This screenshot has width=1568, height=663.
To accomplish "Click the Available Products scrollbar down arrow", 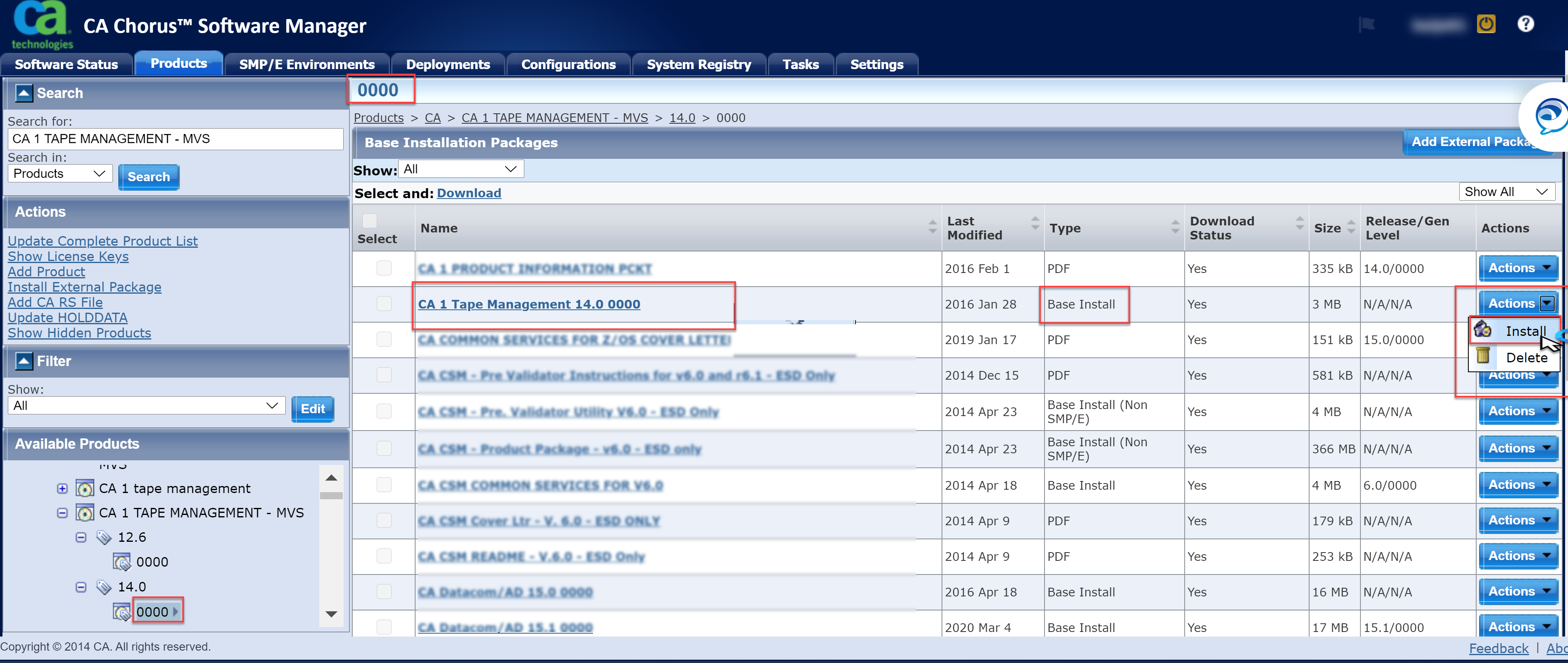I will coord(331,614).
